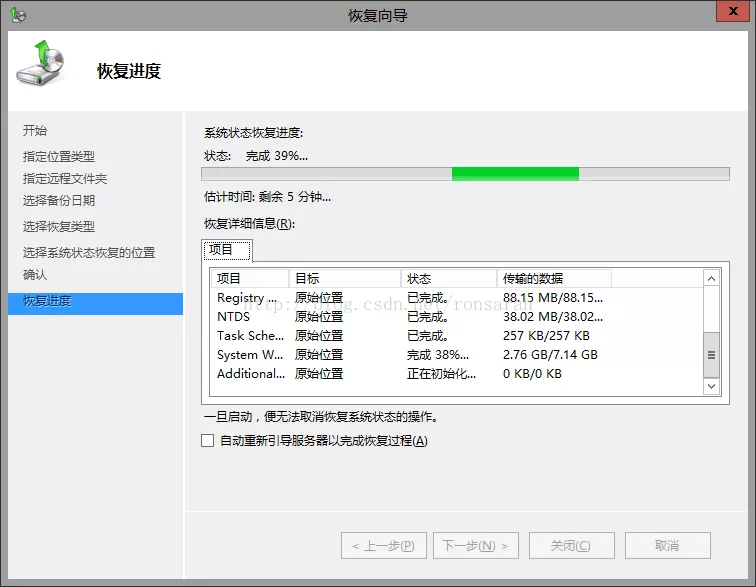This screenshot has width=756, height=587.
Task: Click the details list scrollbar thumb
Action: tap(712, 354)
